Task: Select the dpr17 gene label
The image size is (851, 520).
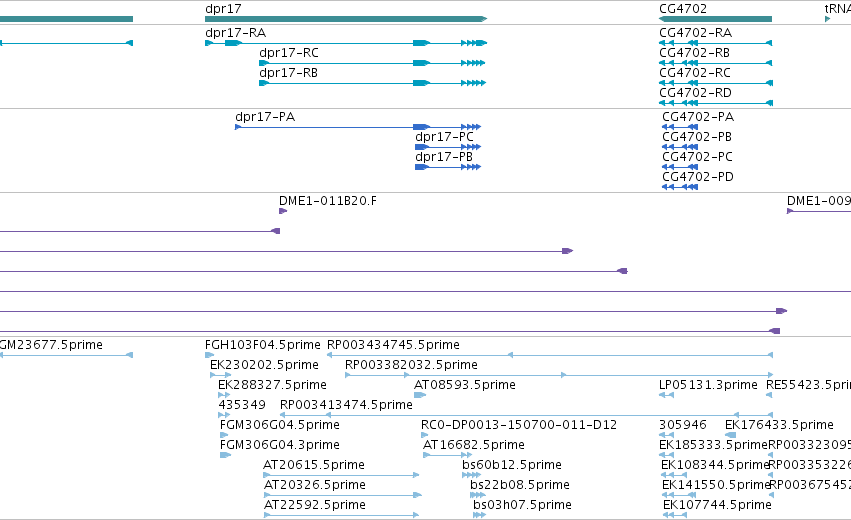Action: (223, 9)
